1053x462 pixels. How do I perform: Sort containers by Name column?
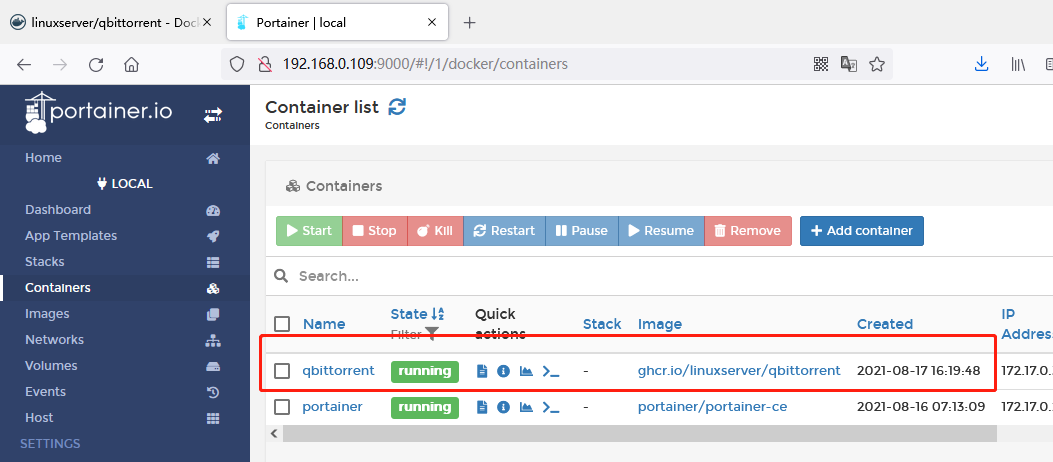point(324,324)
